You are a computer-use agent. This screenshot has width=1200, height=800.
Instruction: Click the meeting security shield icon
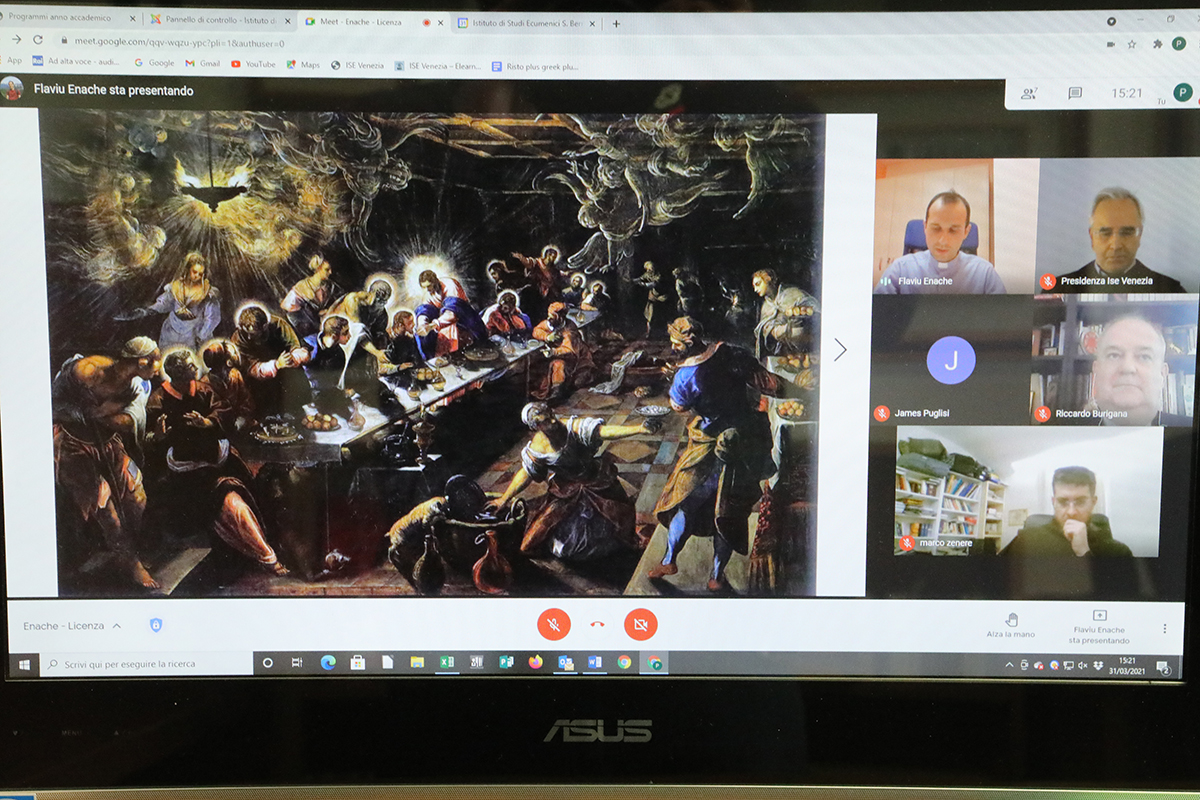pos(155,625)
